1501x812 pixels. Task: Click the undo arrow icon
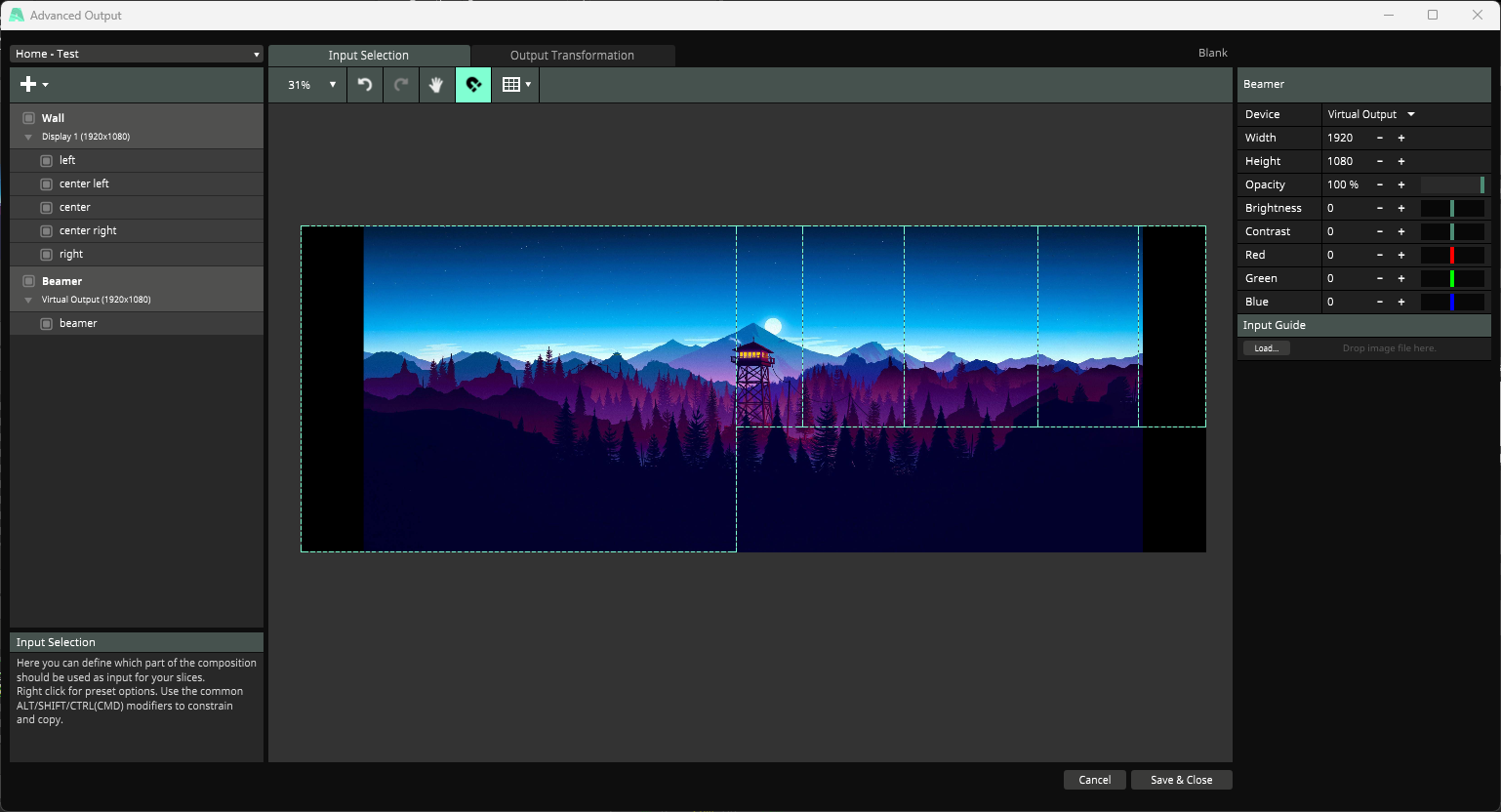pos(365,85)
